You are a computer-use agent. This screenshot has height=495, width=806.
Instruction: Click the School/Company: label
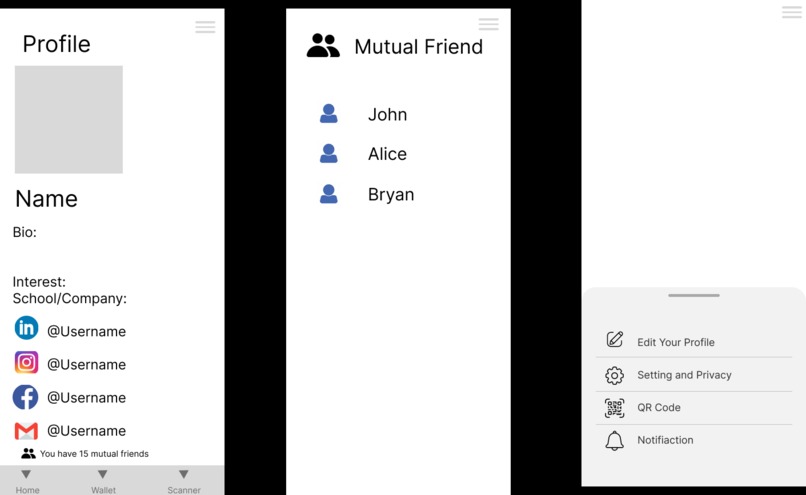click(69, 299)
